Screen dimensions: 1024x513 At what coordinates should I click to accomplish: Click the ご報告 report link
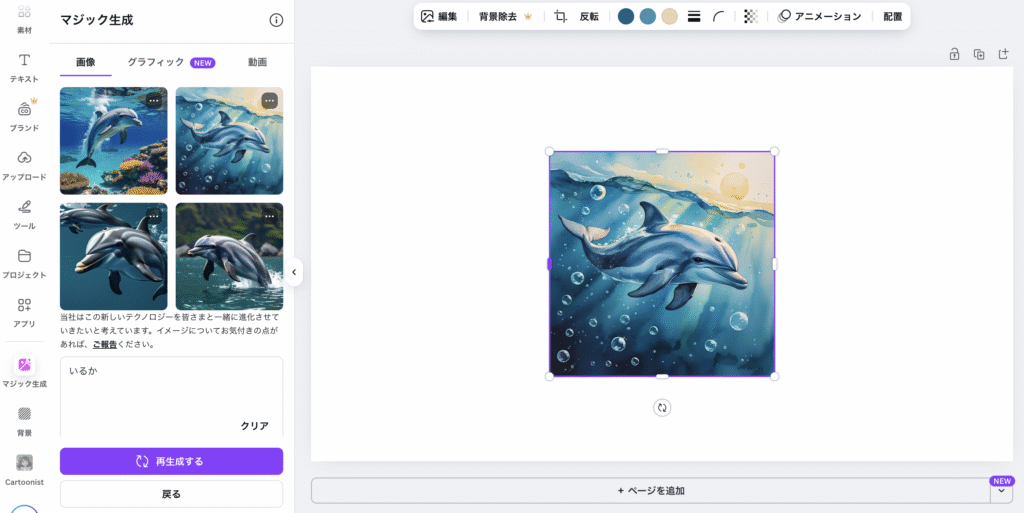pyautogui.click(x=104, y=345)
